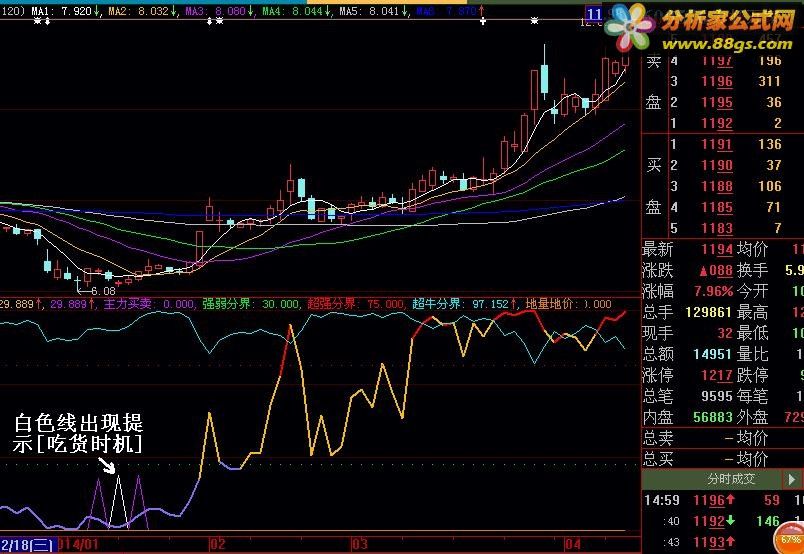Click the 涨幅 value 7.96%
Screen dimensions: 804x554
pos(713,291)
